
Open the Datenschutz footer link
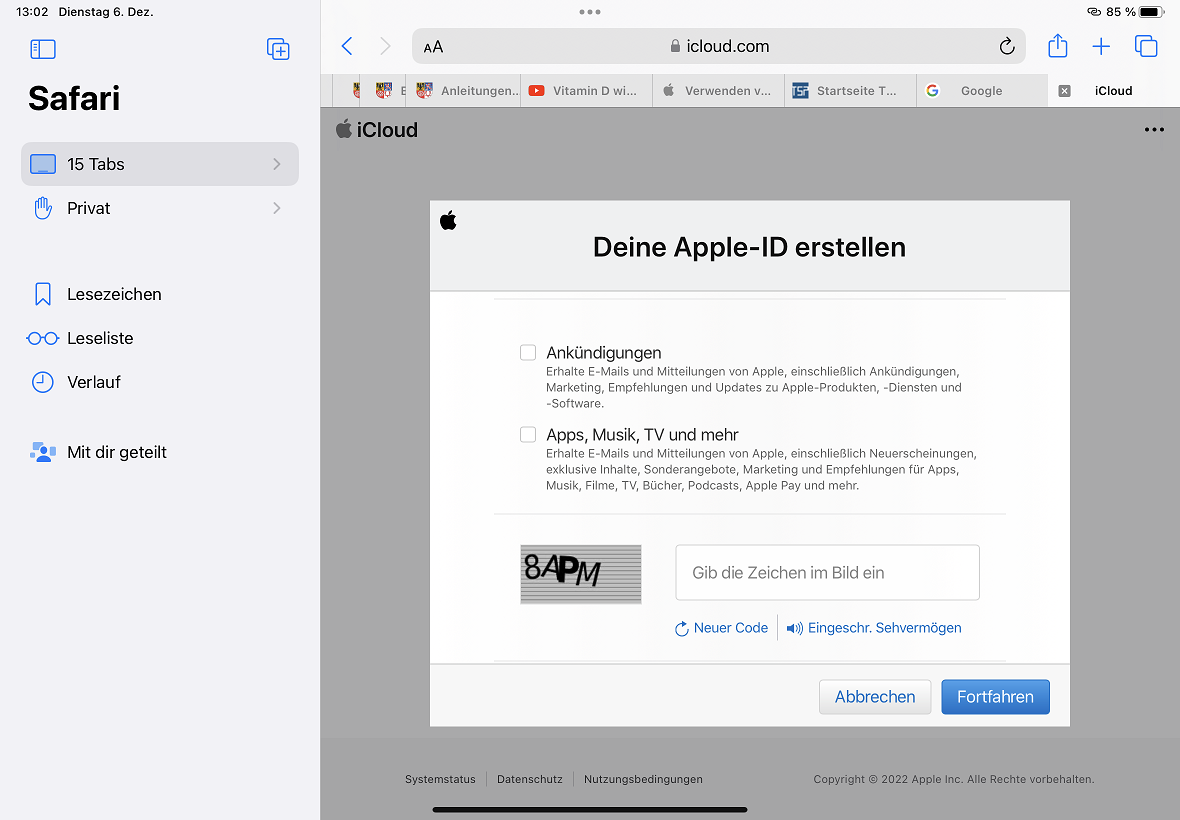pyautogui.click(x=530, y=779)
